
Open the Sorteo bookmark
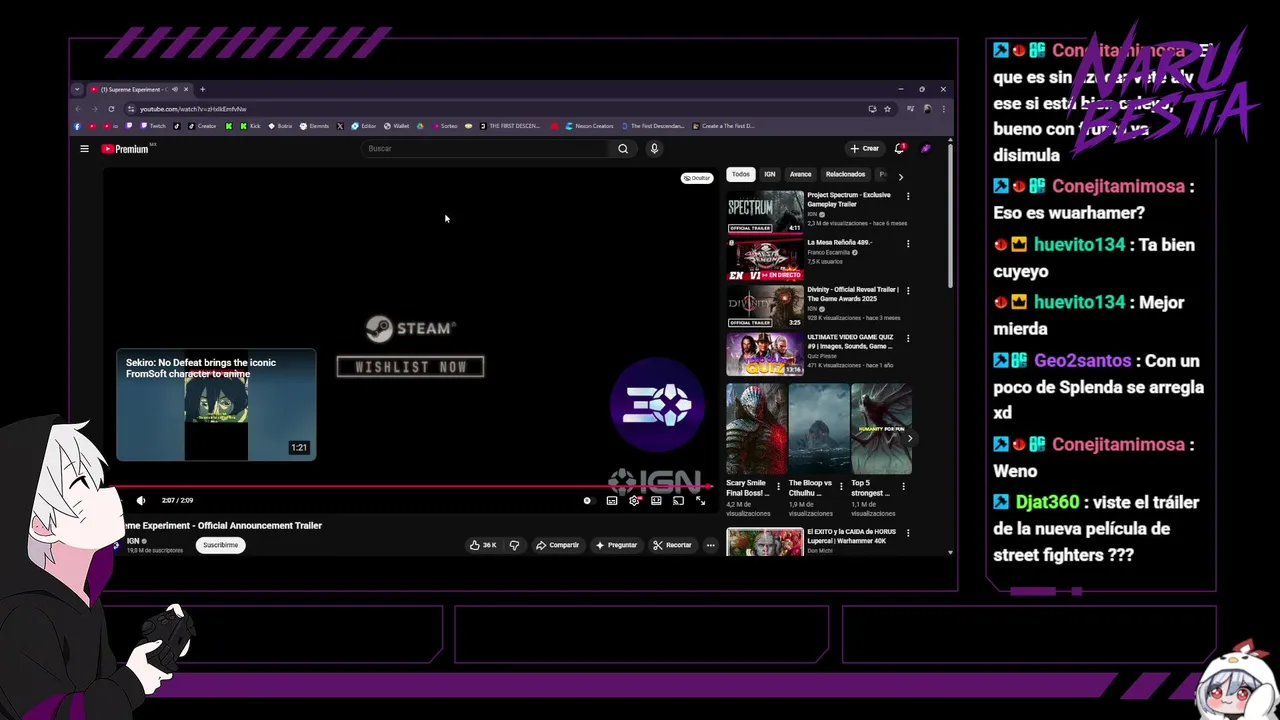pyautogui.click(x=445, y=126)
